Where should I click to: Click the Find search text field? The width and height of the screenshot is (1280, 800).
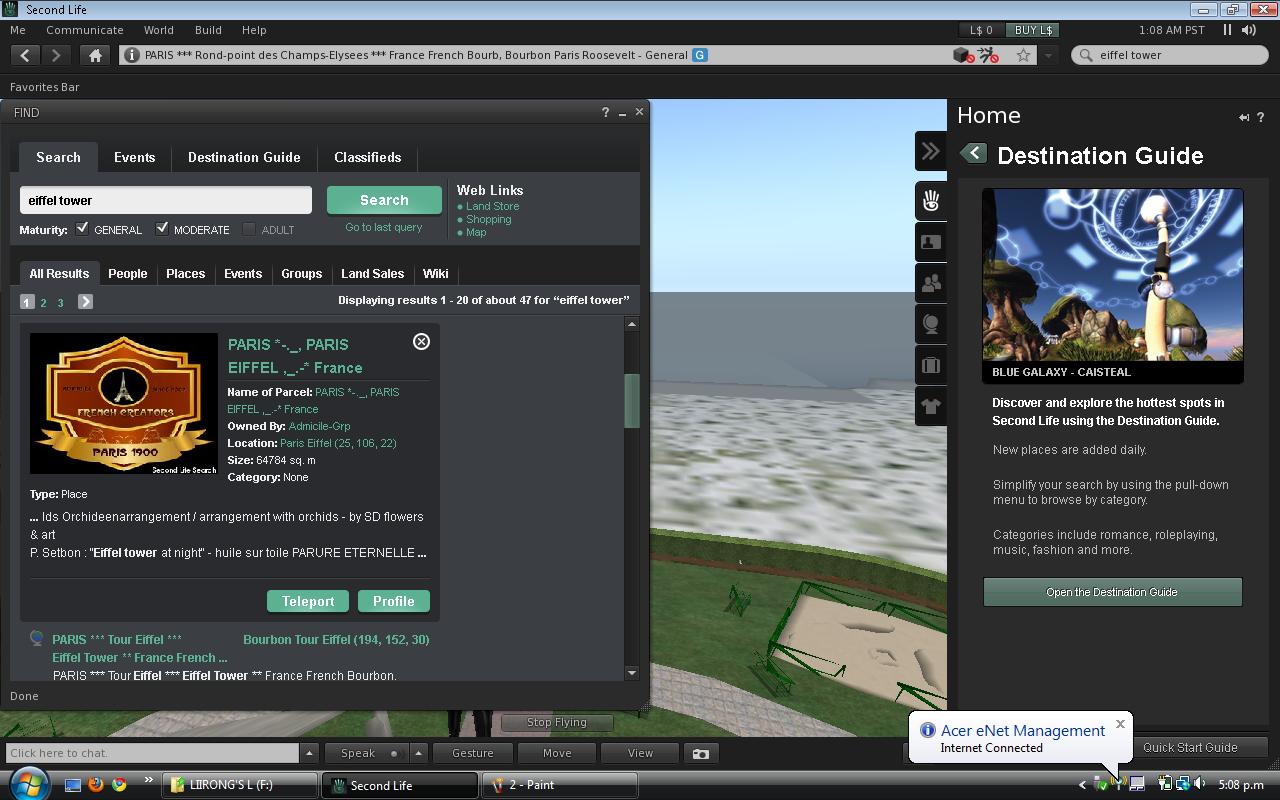(165, 200)
